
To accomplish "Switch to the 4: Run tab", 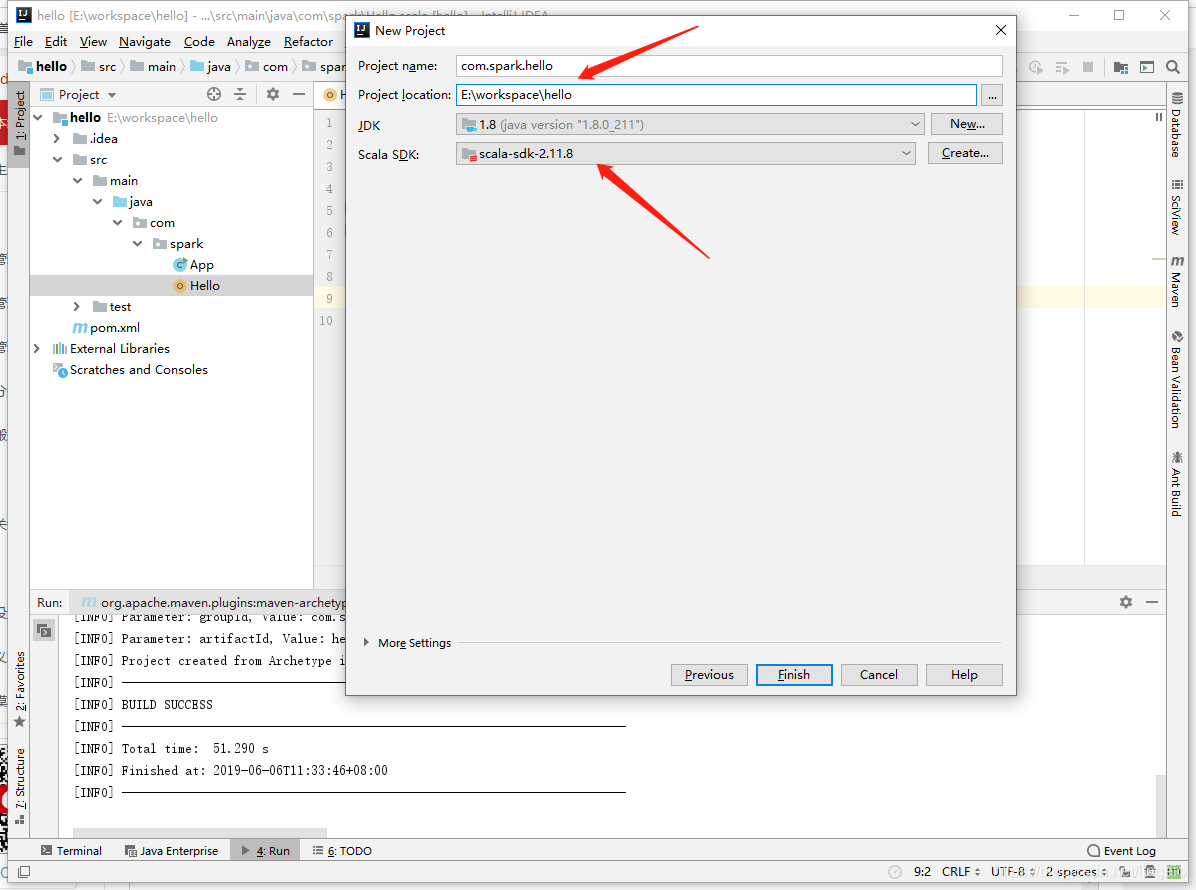I will pyautogui.click(x=265, y=850).
